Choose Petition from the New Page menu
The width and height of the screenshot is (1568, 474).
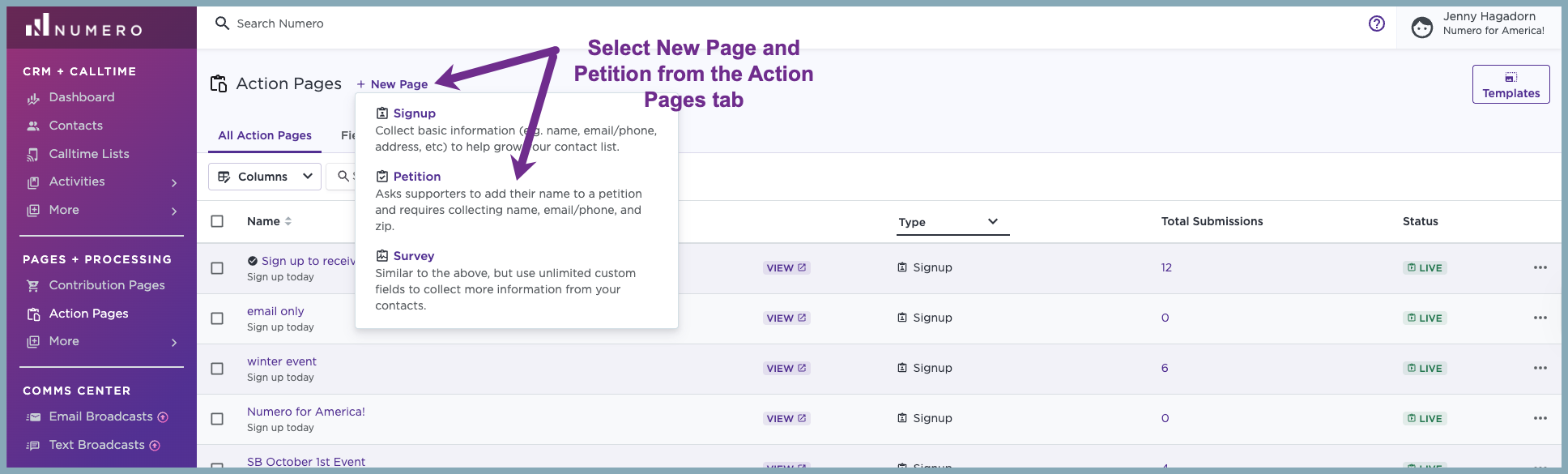[x=416, y=177]
